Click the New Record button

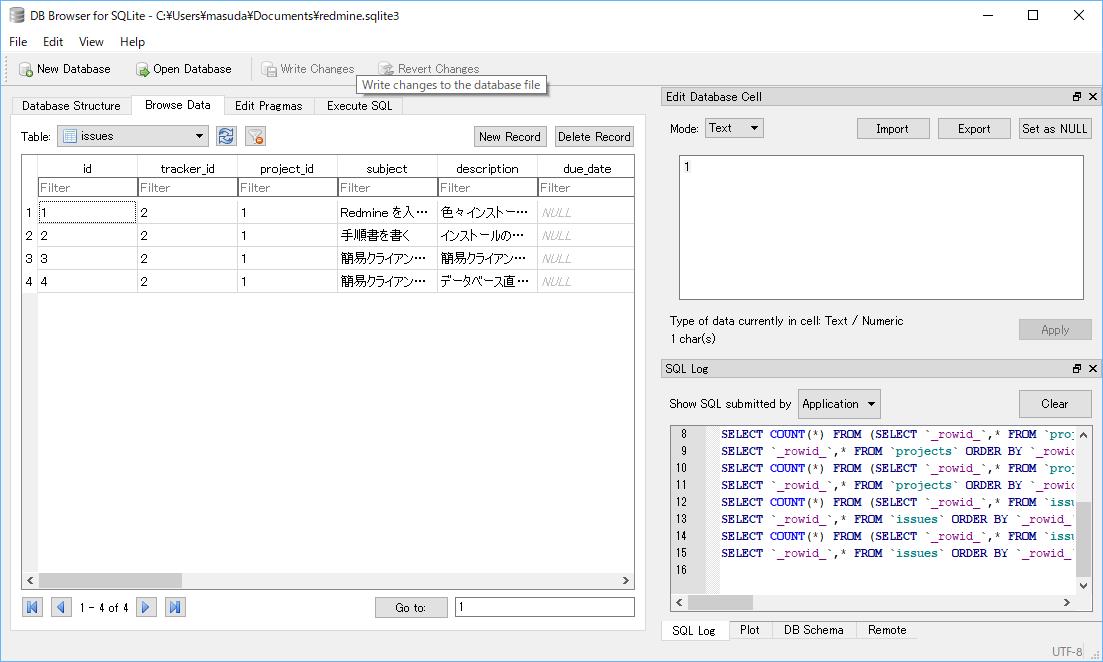pyautogui.click(x=509, y=137)
